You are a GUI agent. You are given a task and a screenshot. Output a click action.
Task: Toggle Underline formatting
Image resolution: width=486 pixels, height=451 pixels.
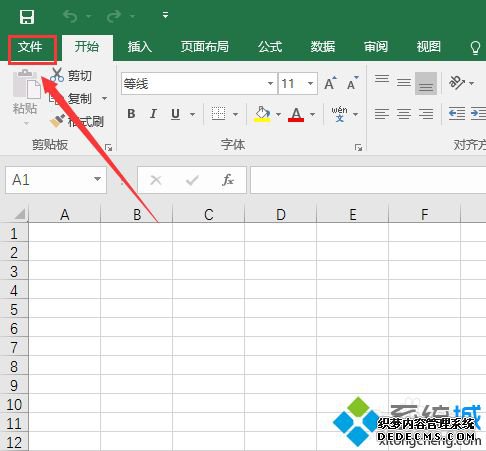pyautogui.click(x=175, y=114)
